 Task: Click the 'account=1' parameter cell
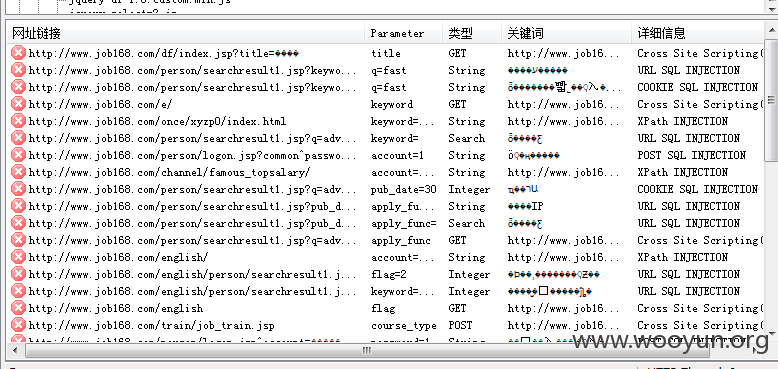click(397, 155)
